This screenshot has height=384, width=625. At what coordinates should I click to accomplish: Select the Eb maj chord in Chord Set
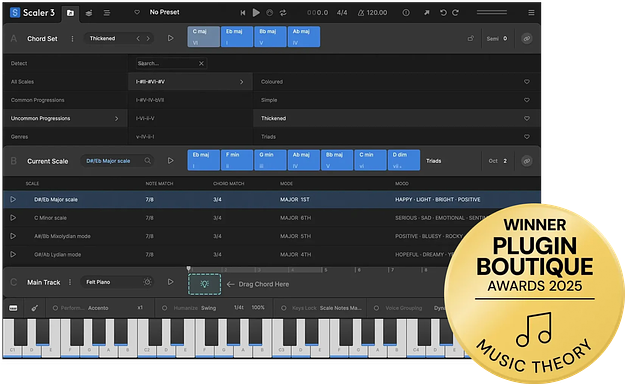237,37
